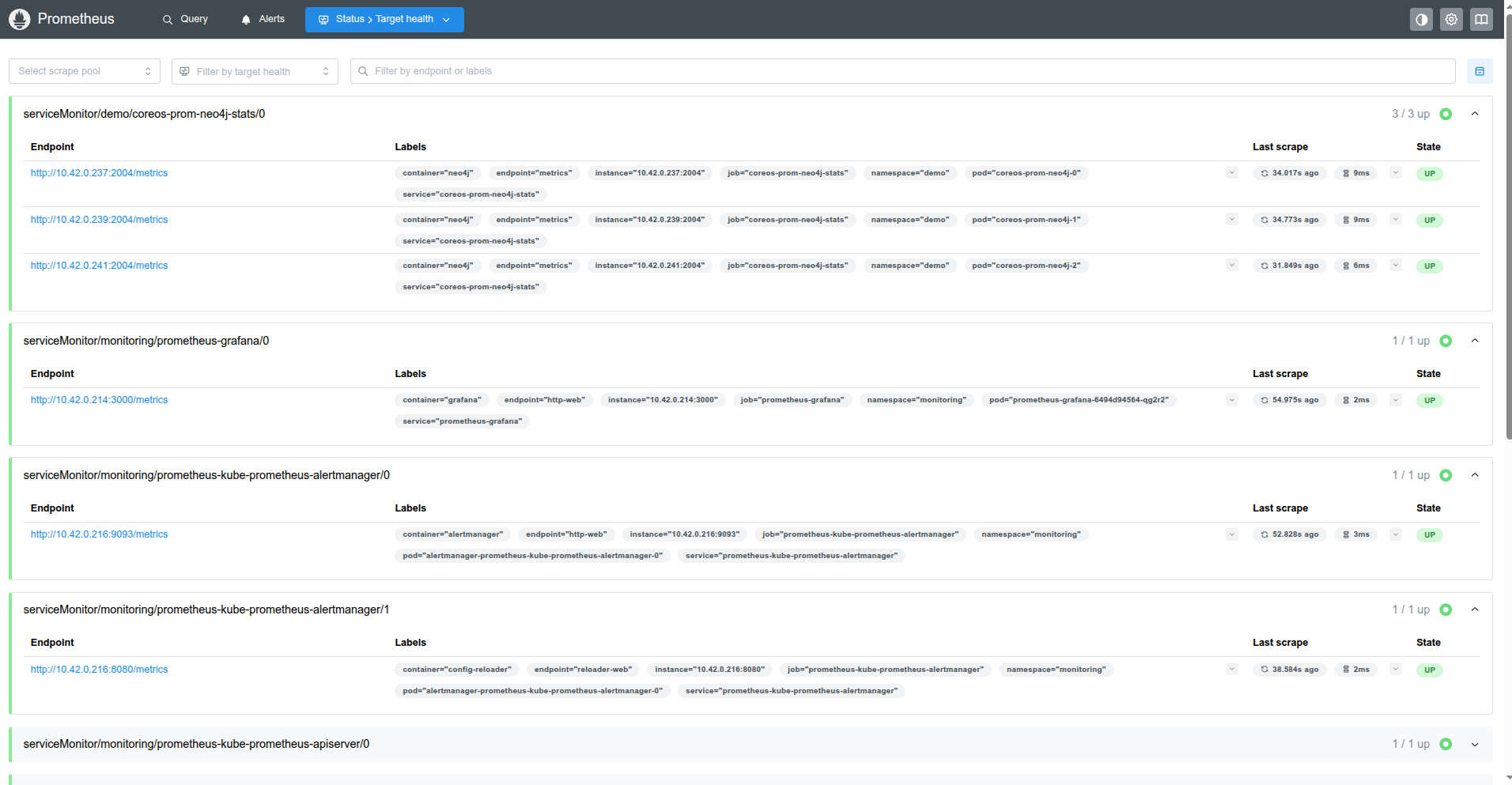1512x785 pixels.
Task: Click chevron after 2ms duration, config-reloader row
Action: (1396, 670)
